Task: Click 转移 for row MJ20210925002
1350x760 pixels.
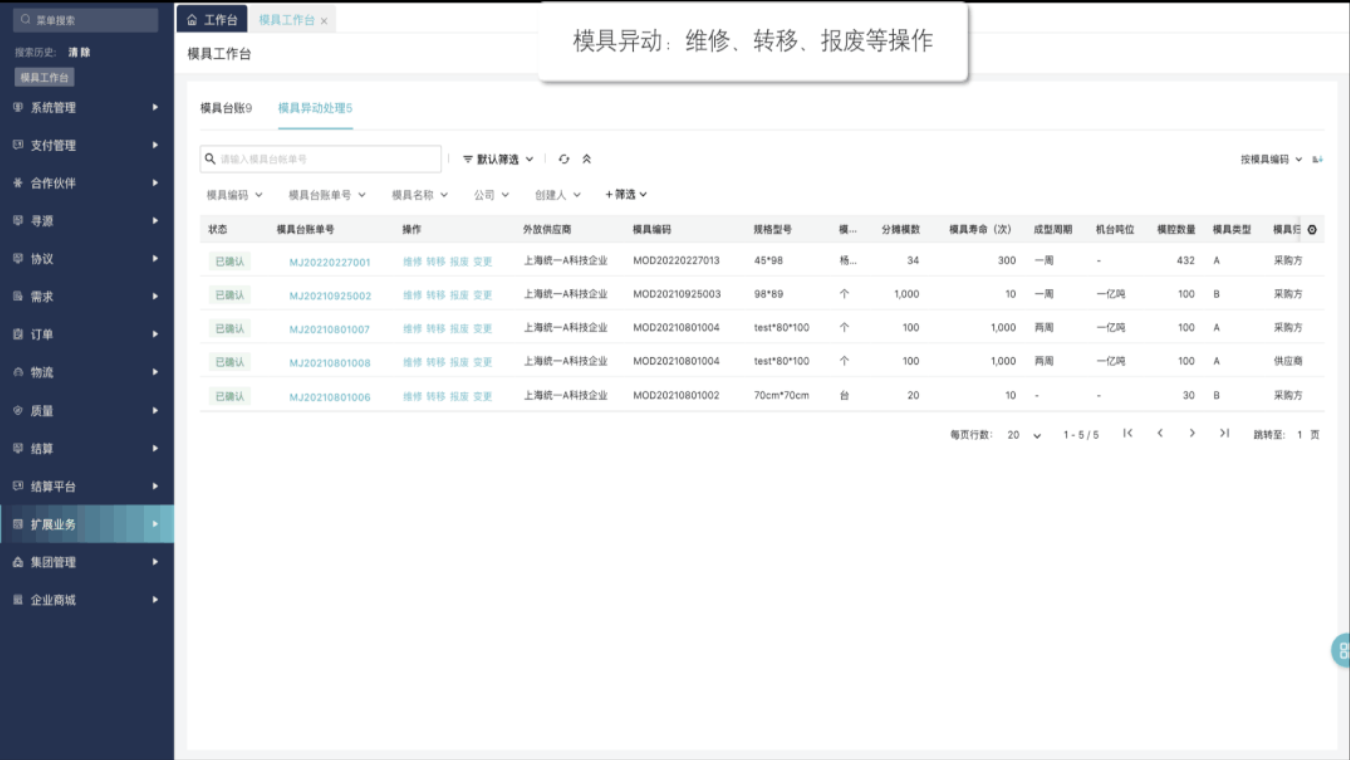Action: pos(436,295)
